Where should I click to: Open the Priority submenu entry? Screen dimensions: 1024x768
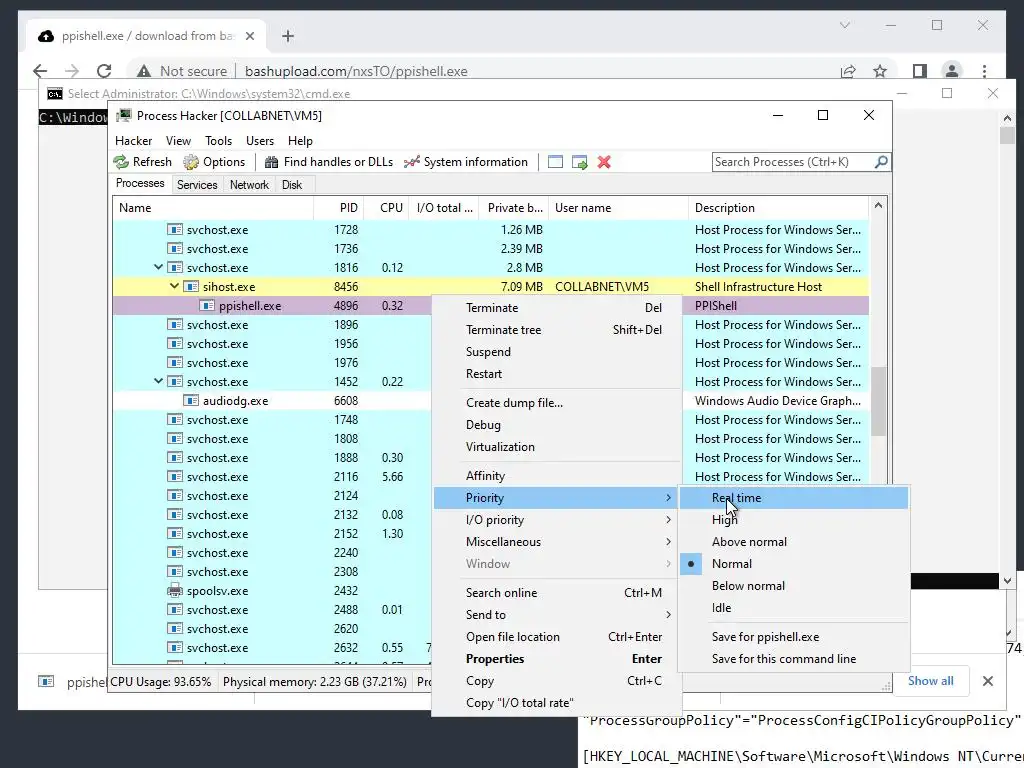(x=556, y=498)
